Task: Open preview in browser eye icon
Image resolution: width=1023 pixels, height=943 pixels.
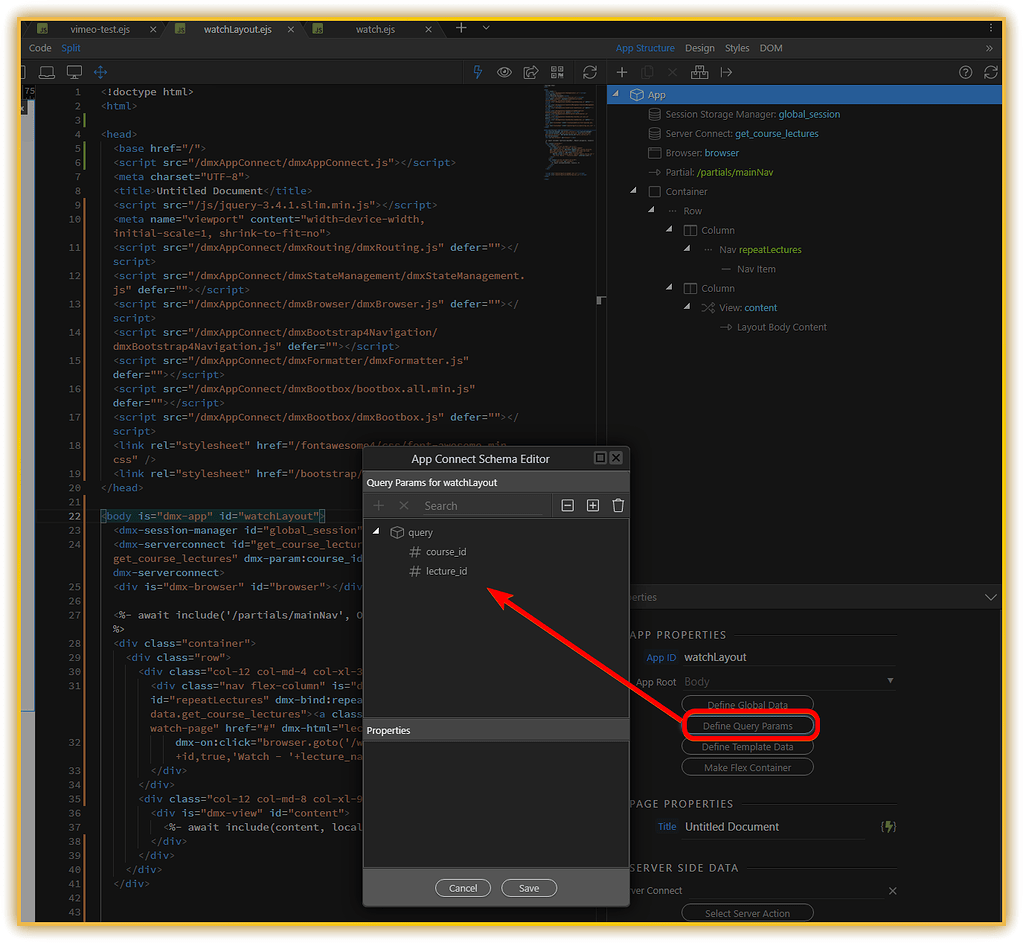Action: 504,72
